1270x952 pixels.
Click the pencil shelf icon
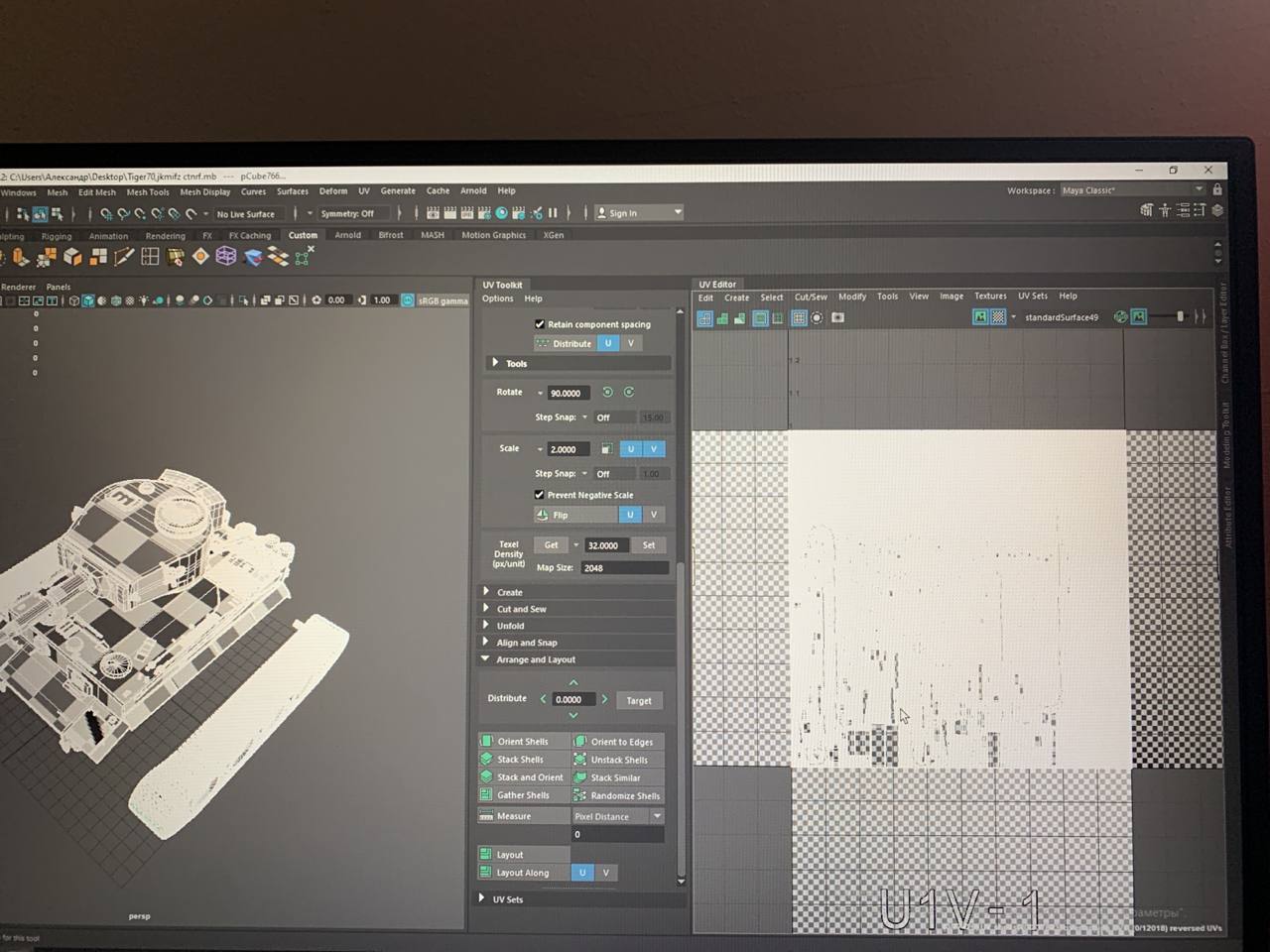point(124,257)
